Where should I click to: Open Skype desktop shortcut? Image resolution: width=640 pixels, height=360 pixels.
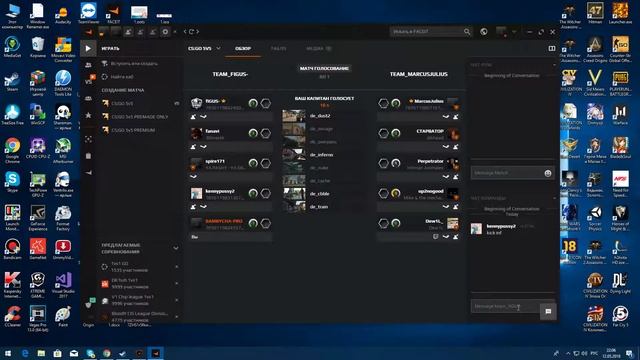pyautogui.click(x=12, y=182)
